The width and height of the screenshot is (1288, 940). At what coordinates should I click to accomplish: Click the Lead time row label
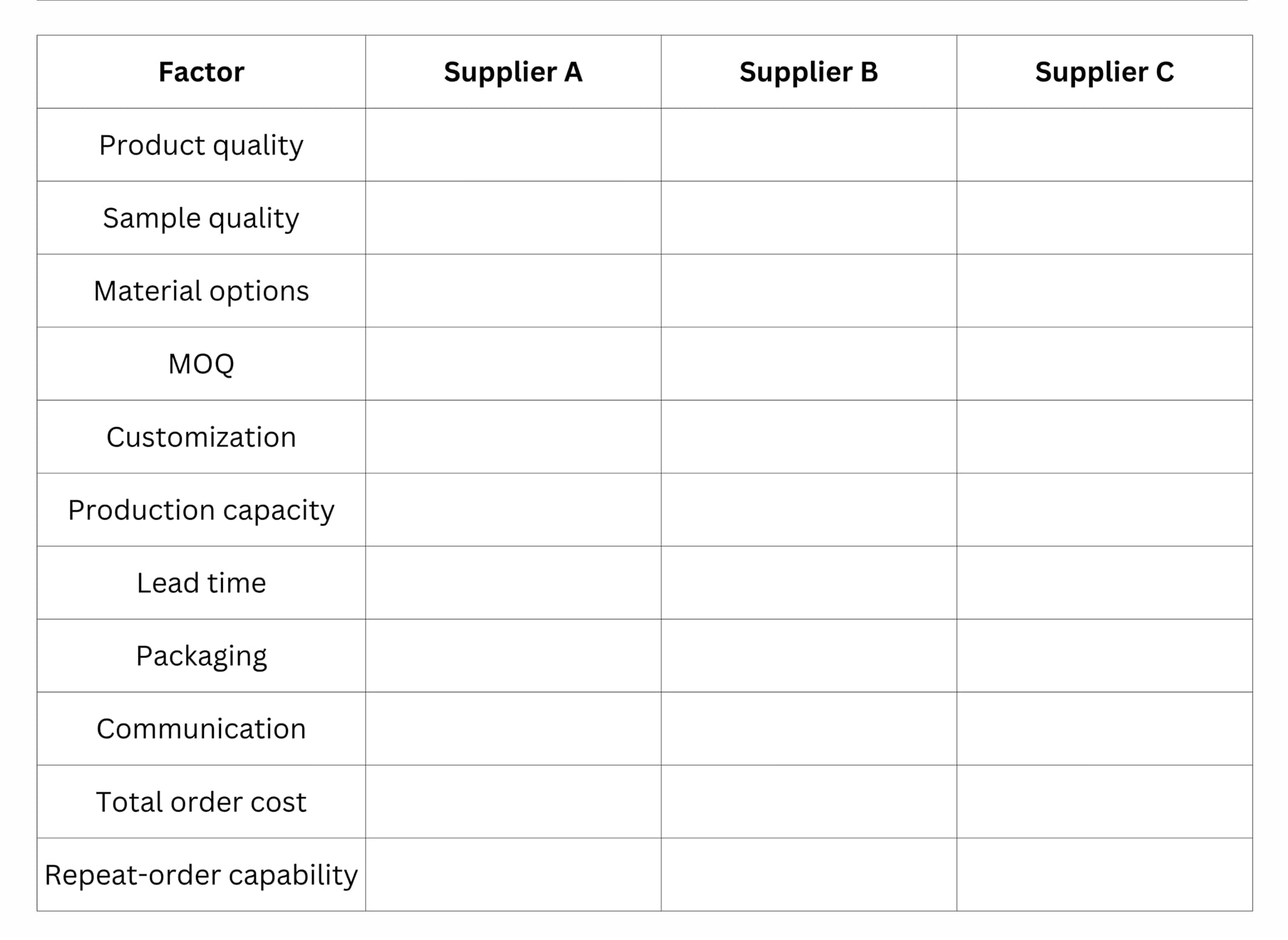[x=201, y=583]
